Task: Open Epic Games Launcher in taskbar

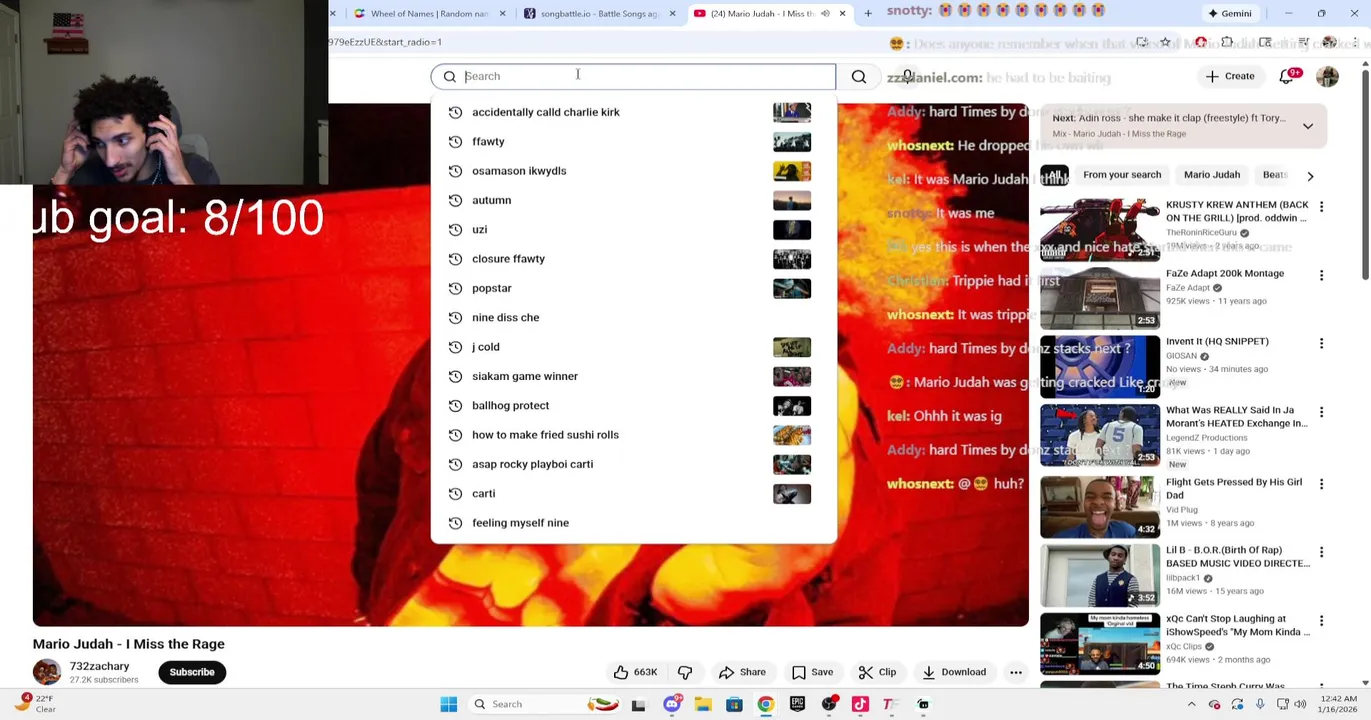Action: click(x=797, y=704)
